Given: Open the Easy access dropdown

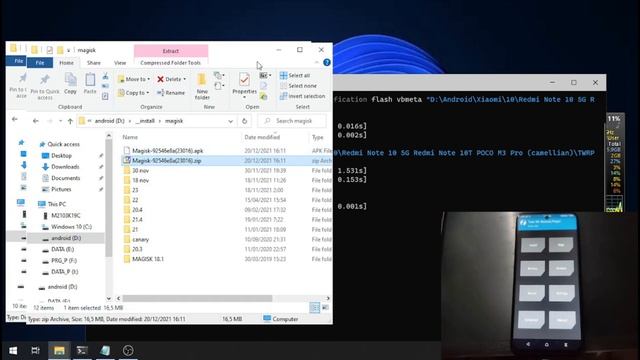Looking at the screenshot, I should click(x=219, y=86).
